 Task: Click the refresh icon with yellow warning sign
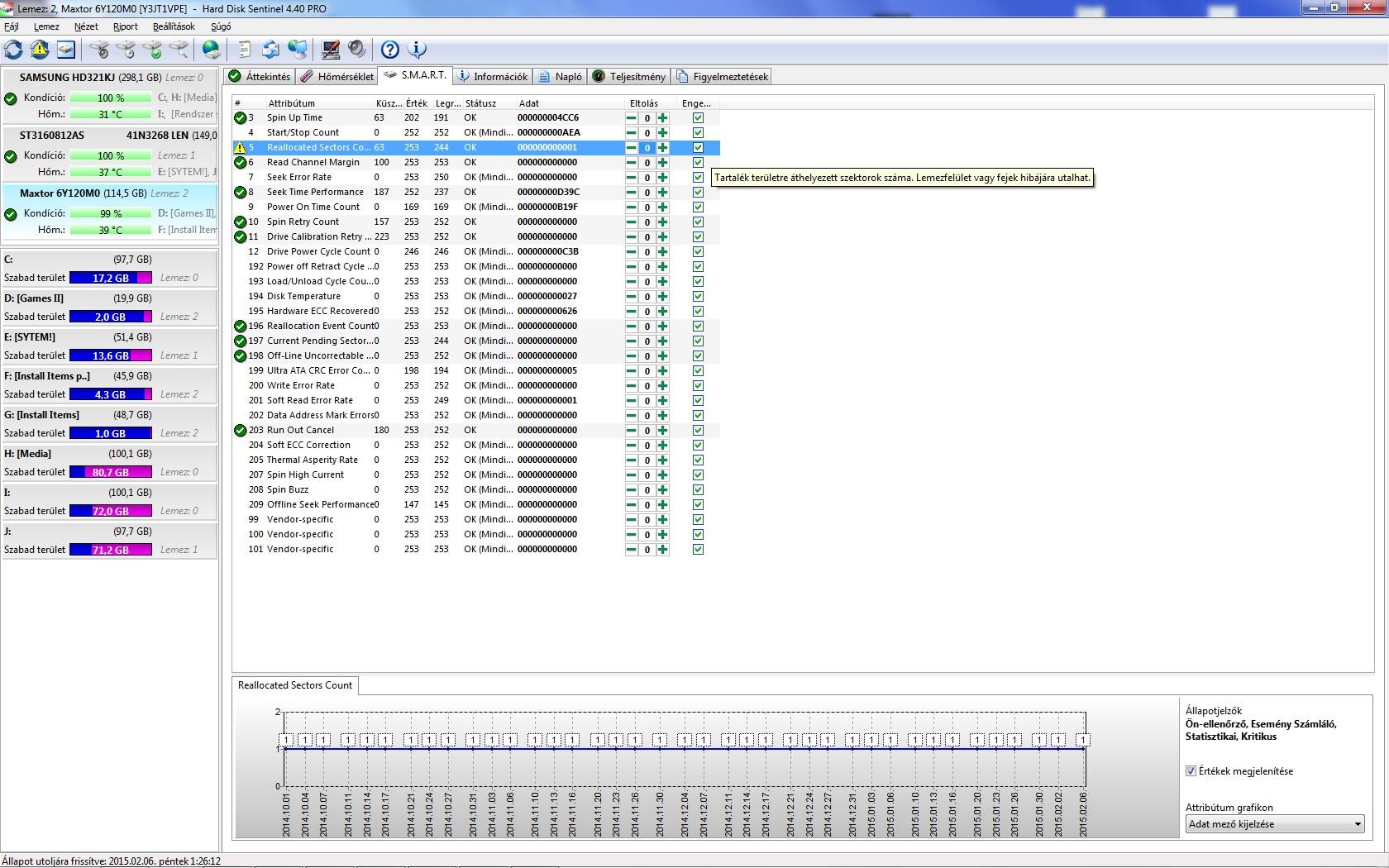(40, 50)
